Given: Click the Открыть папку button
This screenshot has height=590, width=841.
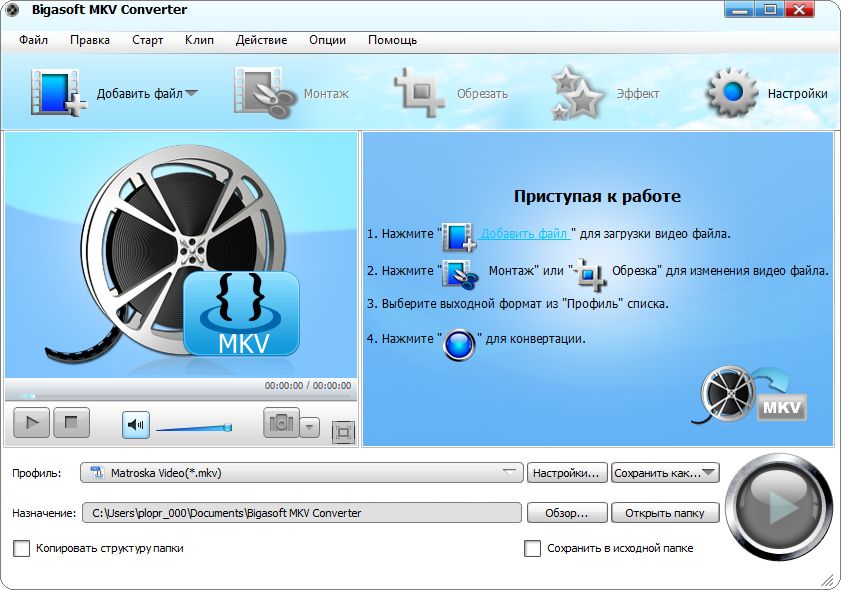Looking at the screenshot, I should [665, 513].
